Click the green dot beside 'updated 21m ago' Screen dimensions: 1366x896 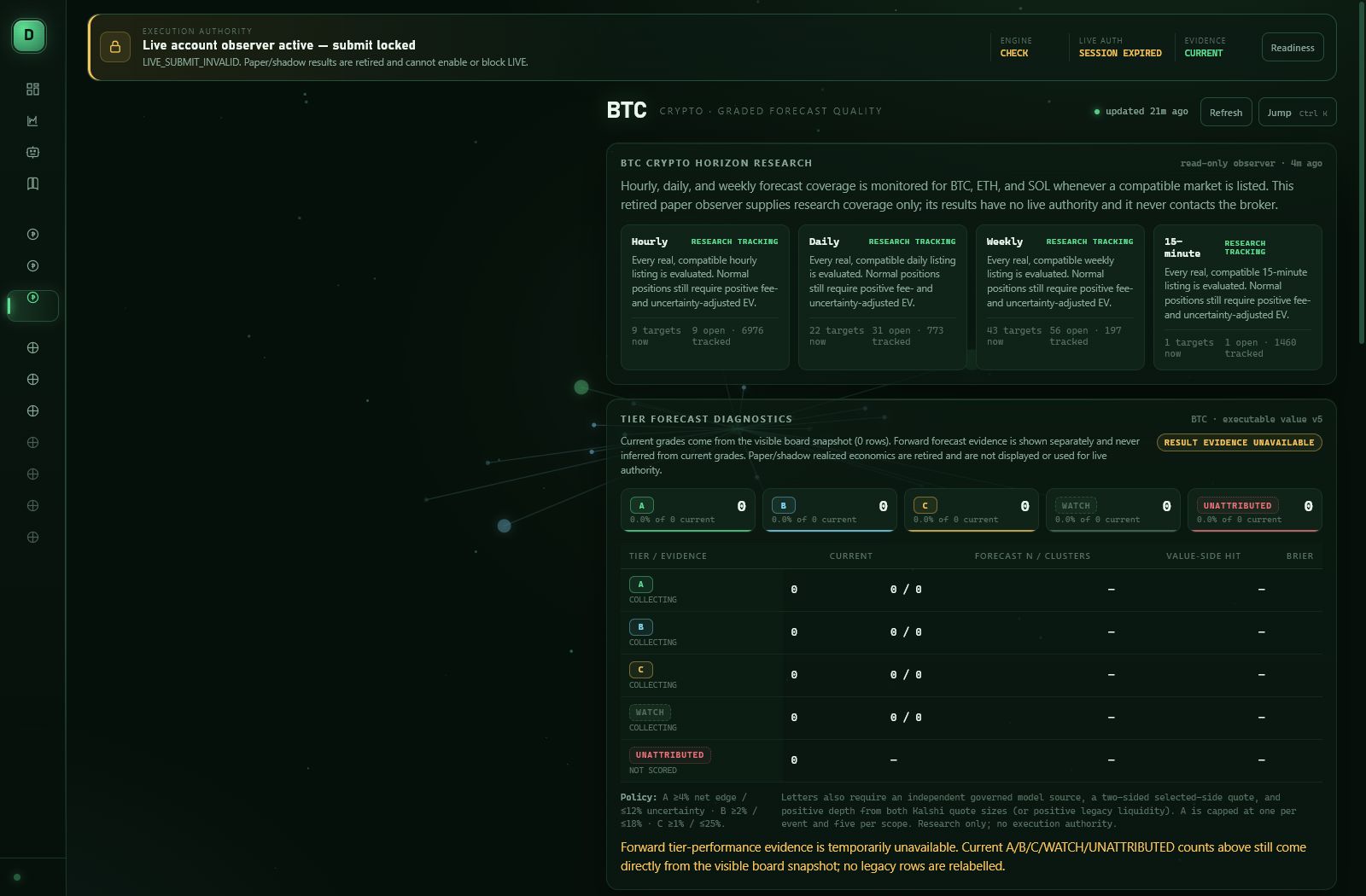pos(1097,112)
